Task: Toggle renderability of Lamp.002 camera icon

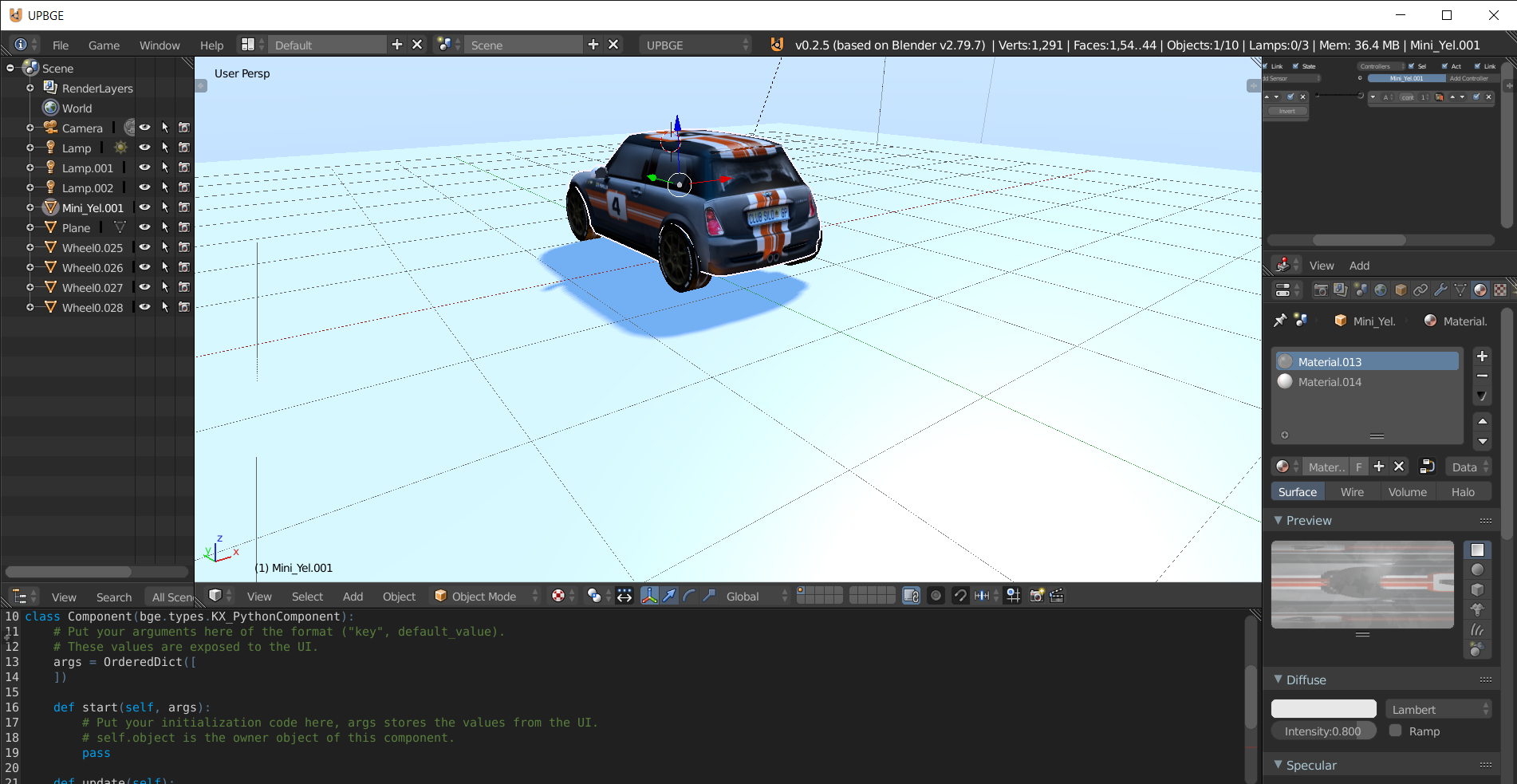Action: tap(184, 187)
